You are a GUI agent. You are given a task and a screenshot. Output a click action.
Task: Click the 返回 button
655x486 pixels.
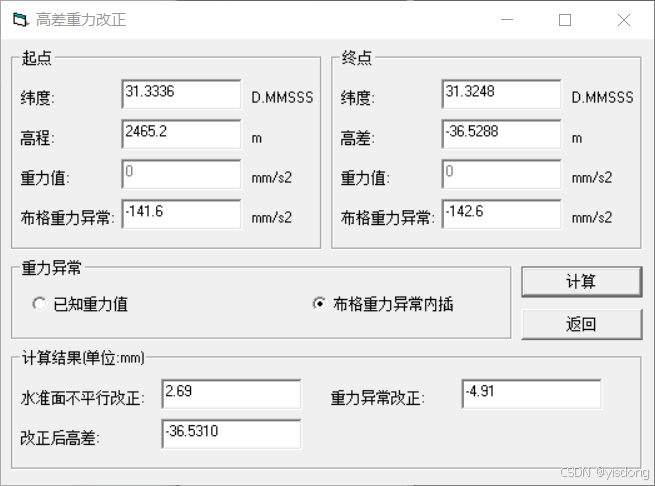(581, 324)
